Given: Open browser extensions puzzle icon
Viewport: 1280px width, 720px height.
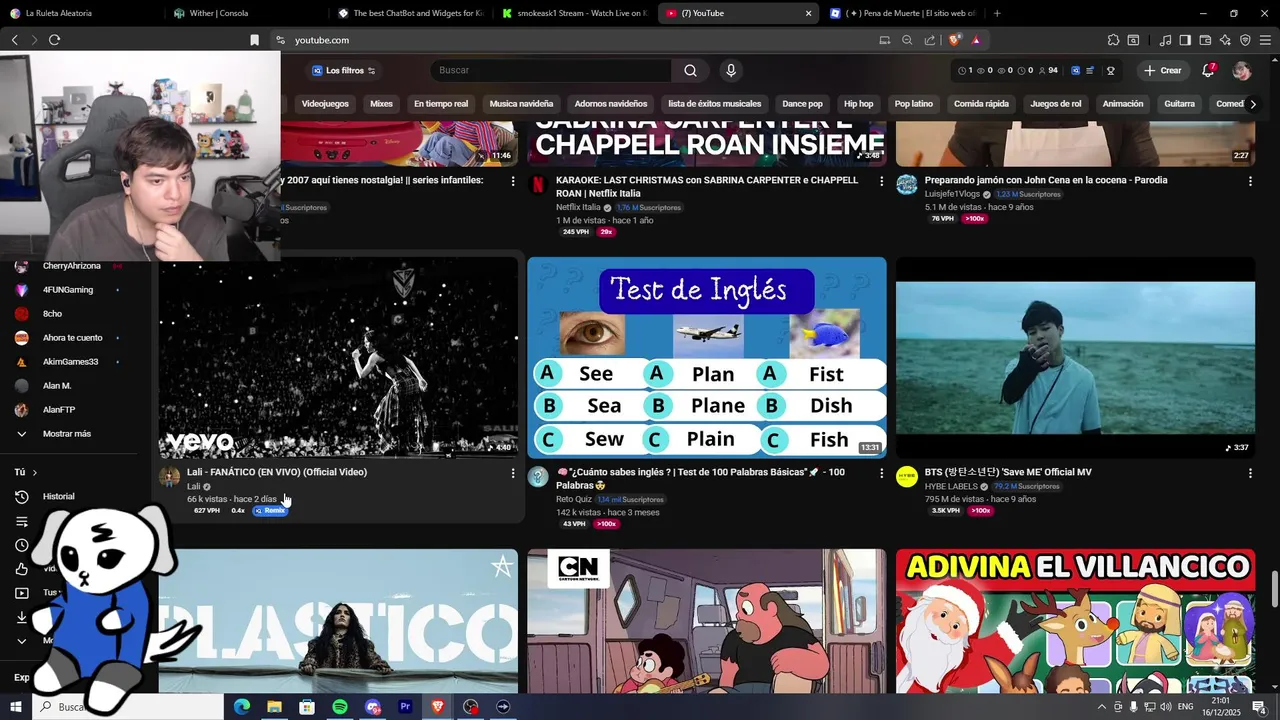Looking at the screenshot, I should click(1113, 40).
